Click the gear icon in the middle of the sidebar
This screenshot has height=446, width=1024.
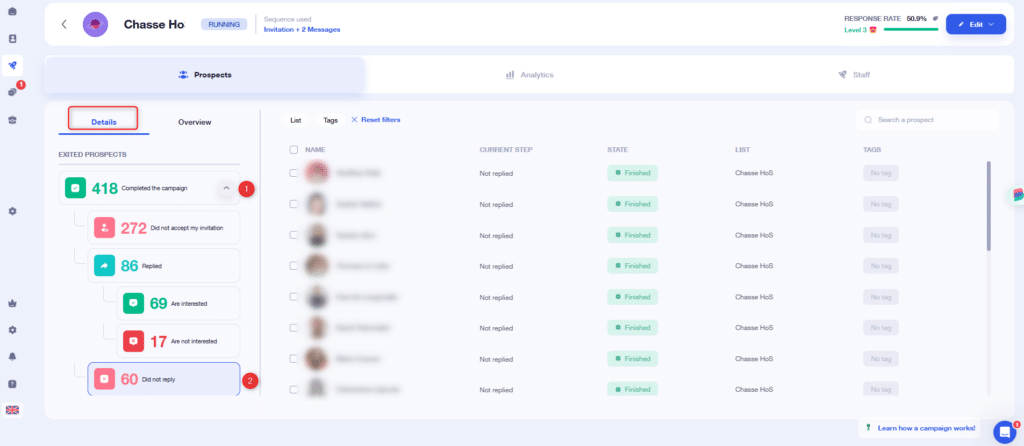(12, 211)
